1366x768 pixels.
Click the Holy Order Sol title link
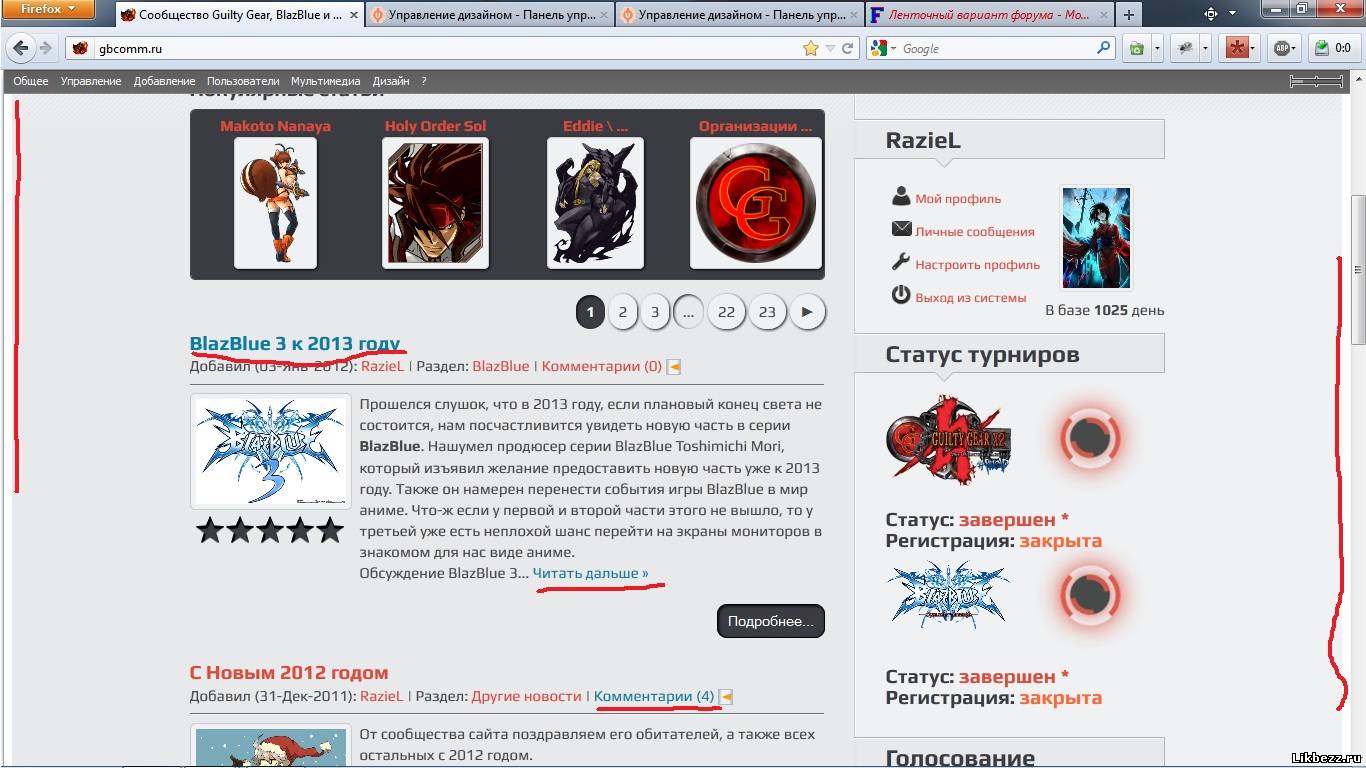point(435,126)
